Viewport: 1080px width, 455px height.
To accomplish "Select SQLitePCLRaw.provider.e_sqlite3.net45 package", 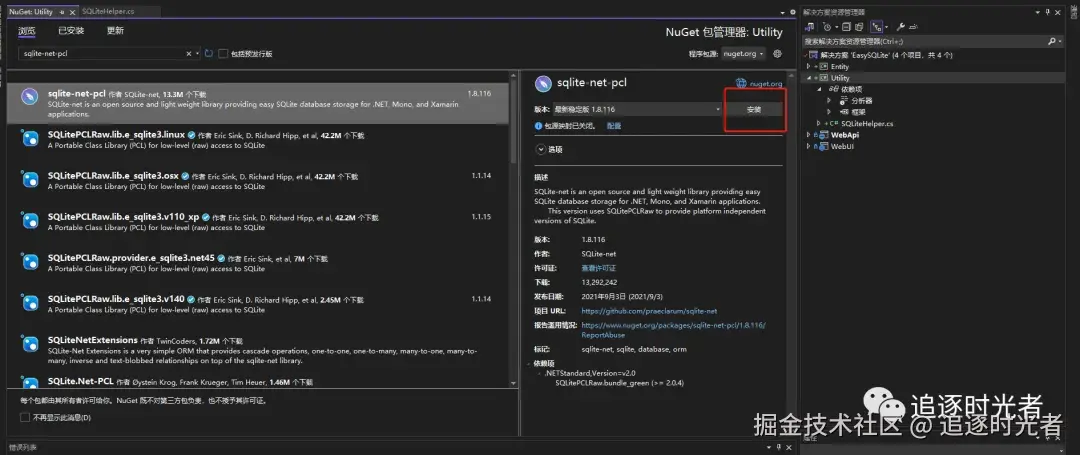I will 258,263.
